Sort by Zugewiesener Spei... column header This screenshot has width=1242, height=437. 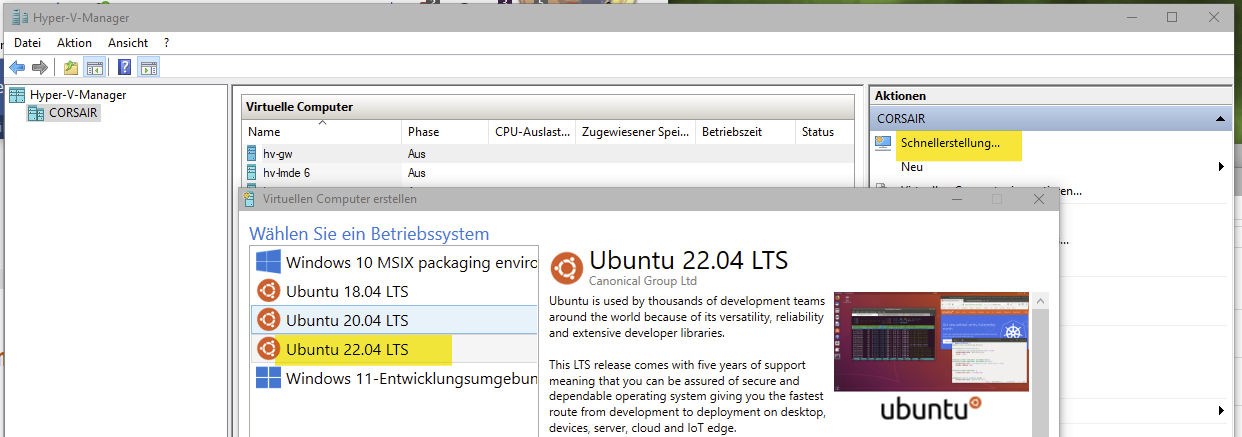pos(635,132)
